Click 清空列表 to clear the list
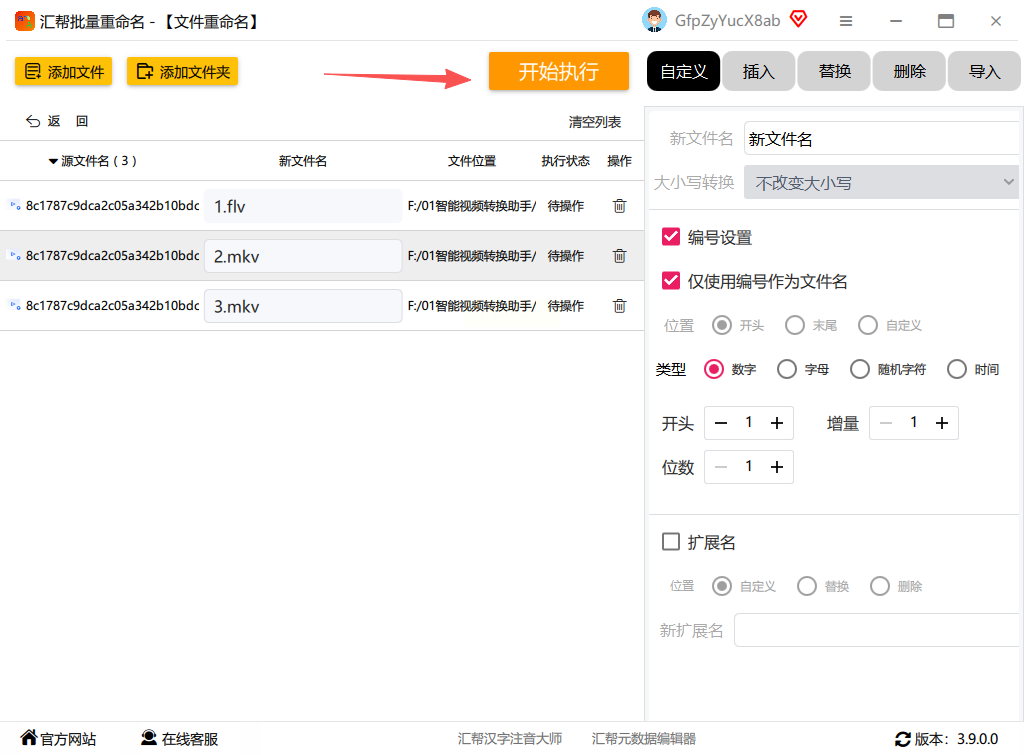1024x755 pixels. pyautogui.click(x=594, y=122)
